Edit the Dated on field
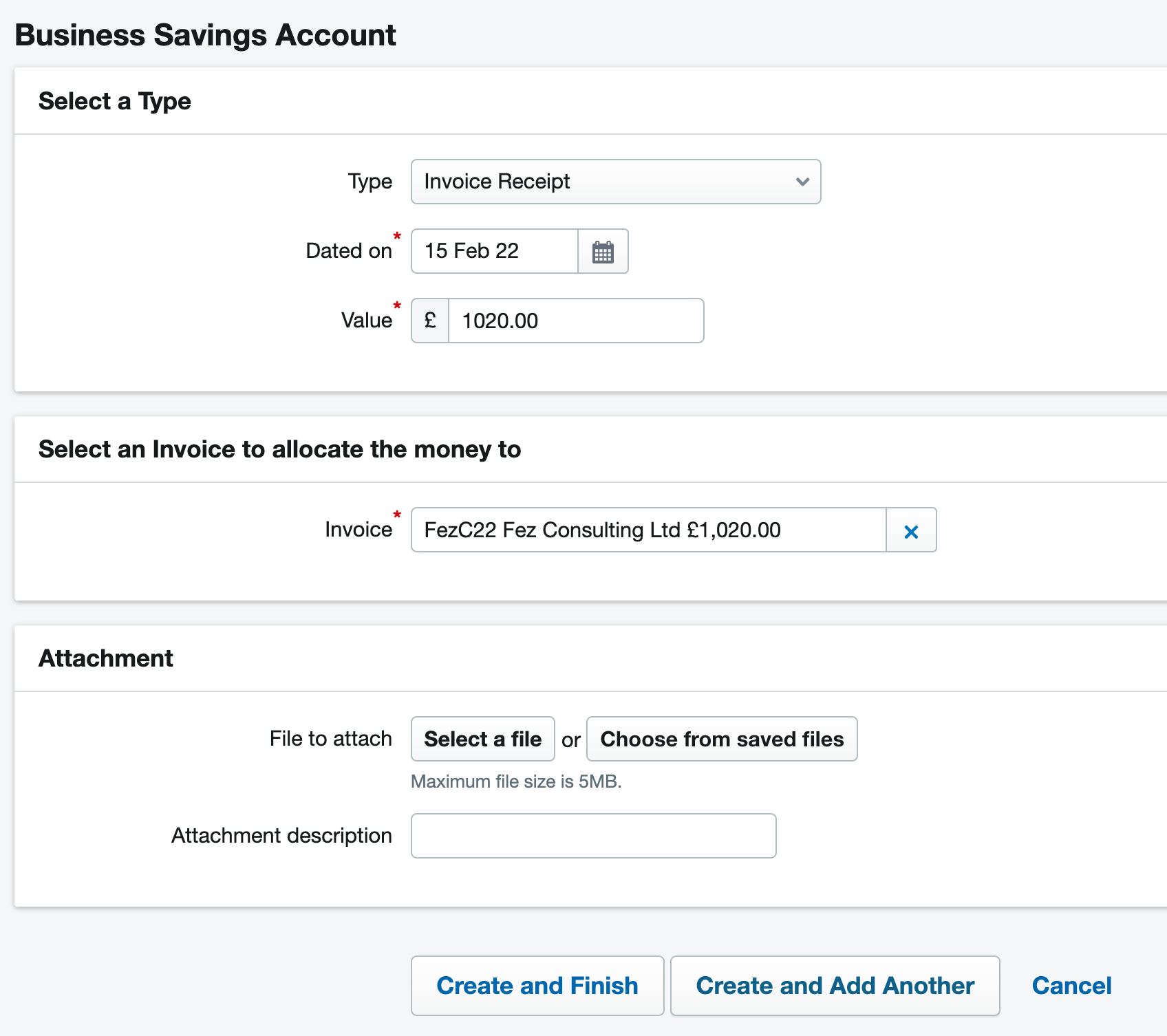Viewport: 1167px width, 1036px height. pos(493,251)
